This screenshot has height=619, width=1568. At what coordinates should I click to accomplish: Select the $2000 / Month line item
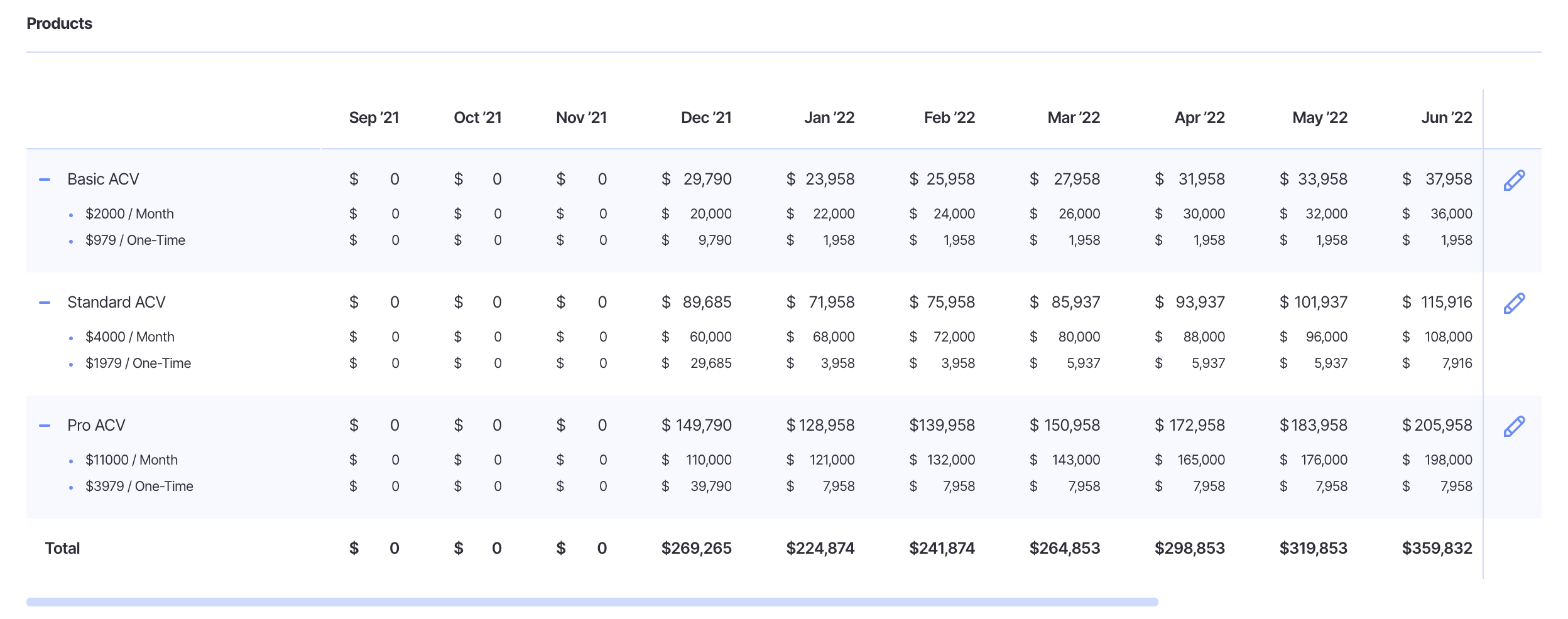129,214
